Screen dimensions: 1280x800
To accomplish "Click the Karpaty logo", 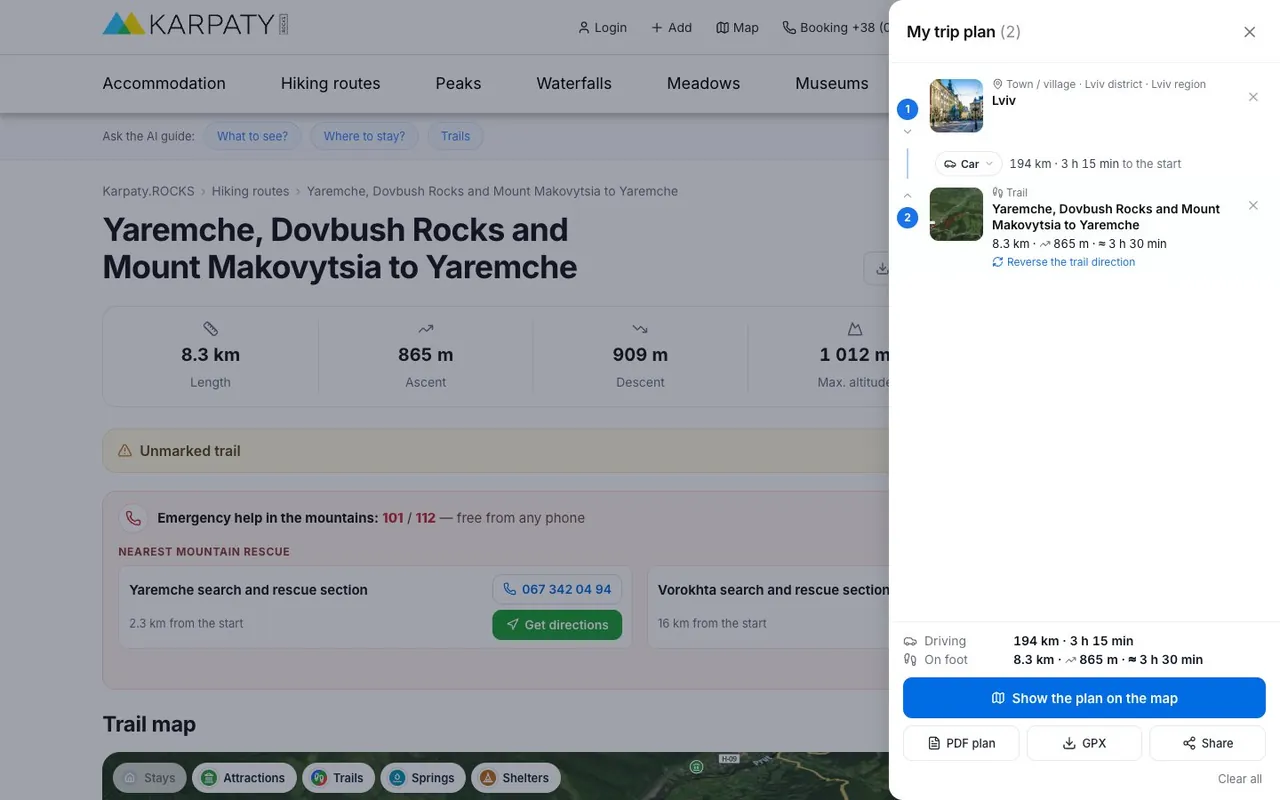I will (195, 24).
